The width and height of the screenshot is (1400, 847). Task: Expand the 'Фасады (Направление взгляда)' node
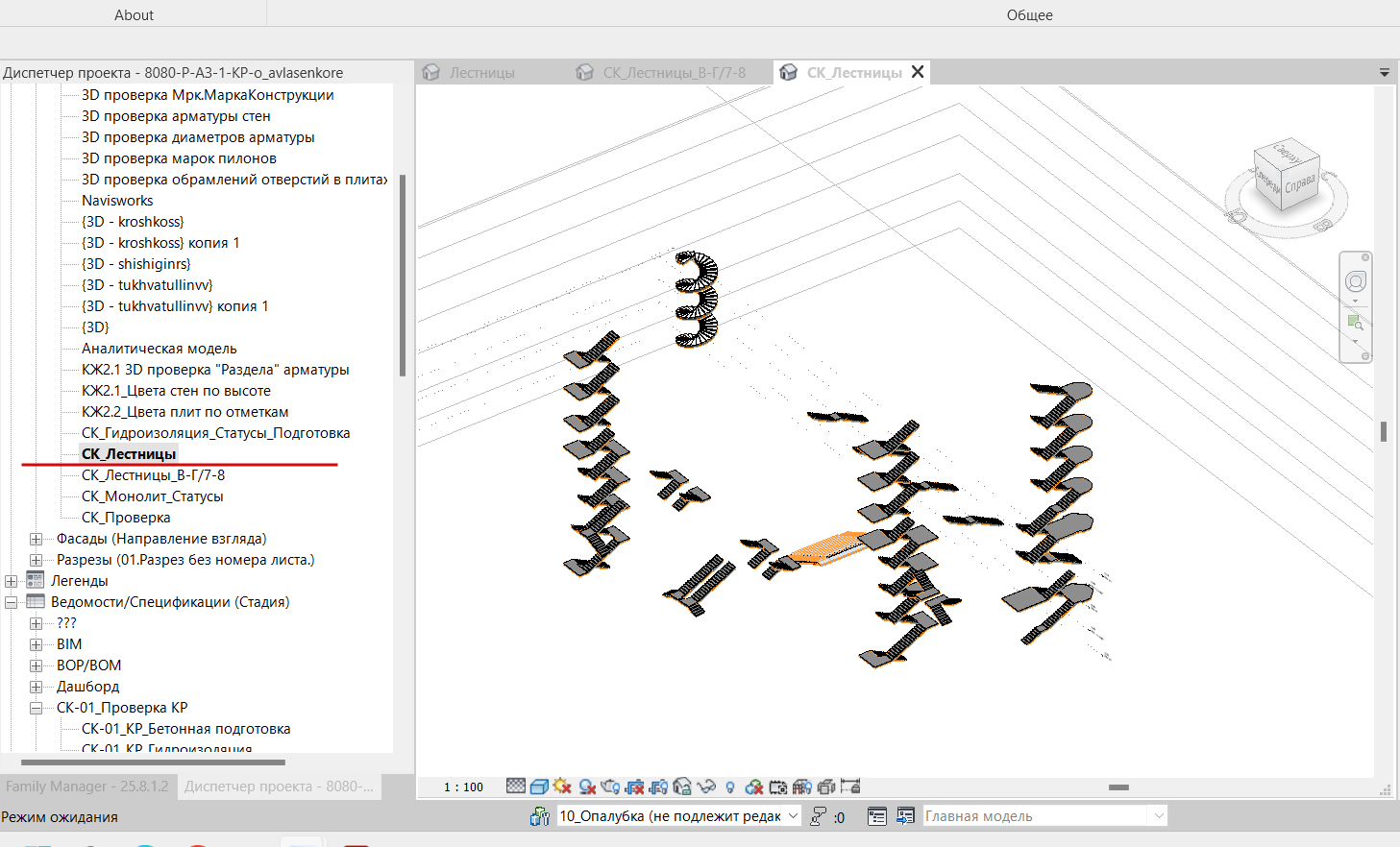[36, 539]
